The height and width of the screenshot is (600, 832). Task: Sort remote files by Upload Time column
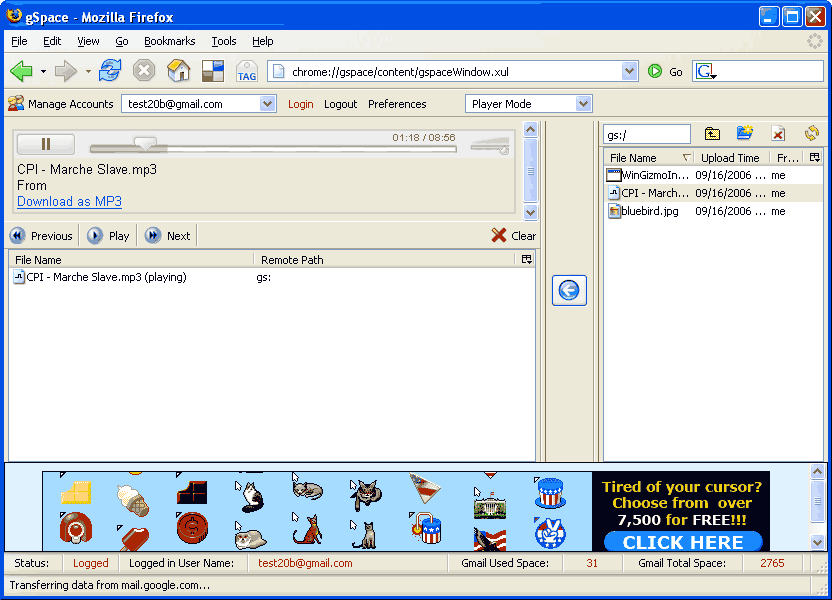click(x=730, y=158)
